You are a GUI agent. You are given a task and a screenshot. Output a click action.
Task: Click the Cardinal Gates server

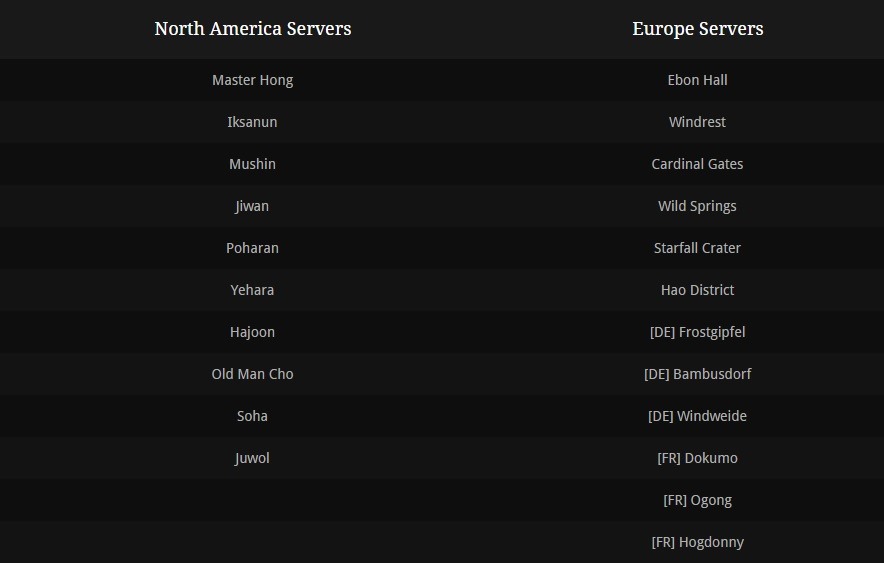[x=697, y=164]
